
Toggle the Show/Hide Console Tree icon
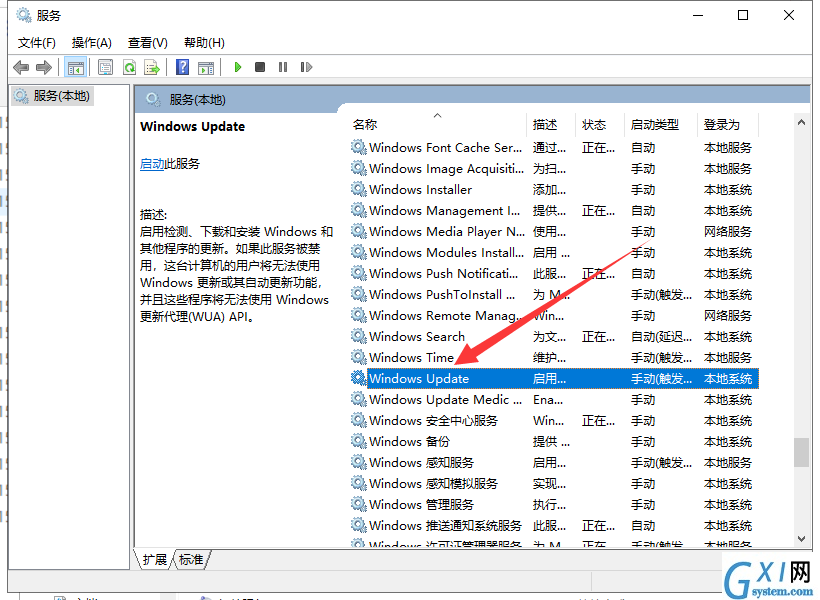point(75,67)
